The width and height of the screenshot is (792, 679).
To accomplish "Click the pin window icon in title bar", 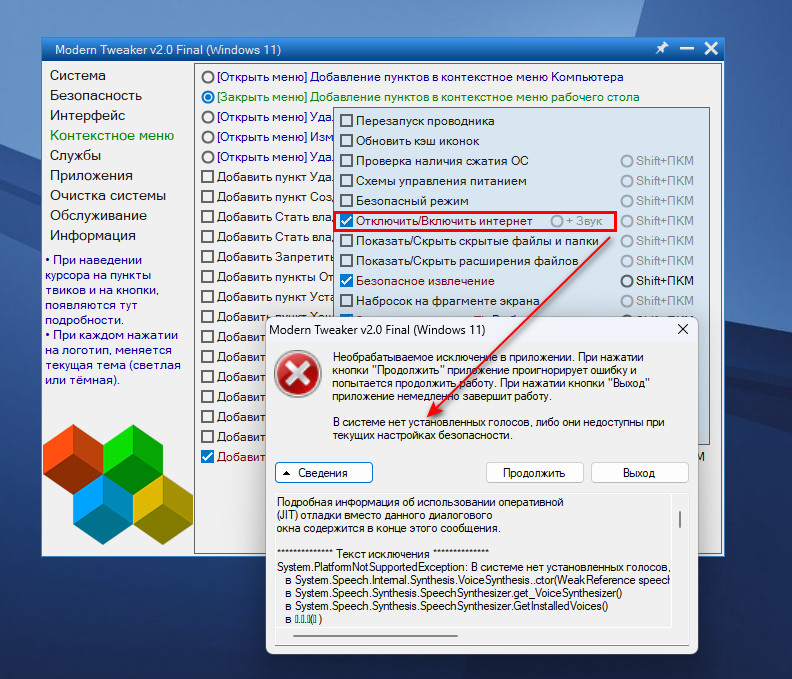I will (662, 49).
